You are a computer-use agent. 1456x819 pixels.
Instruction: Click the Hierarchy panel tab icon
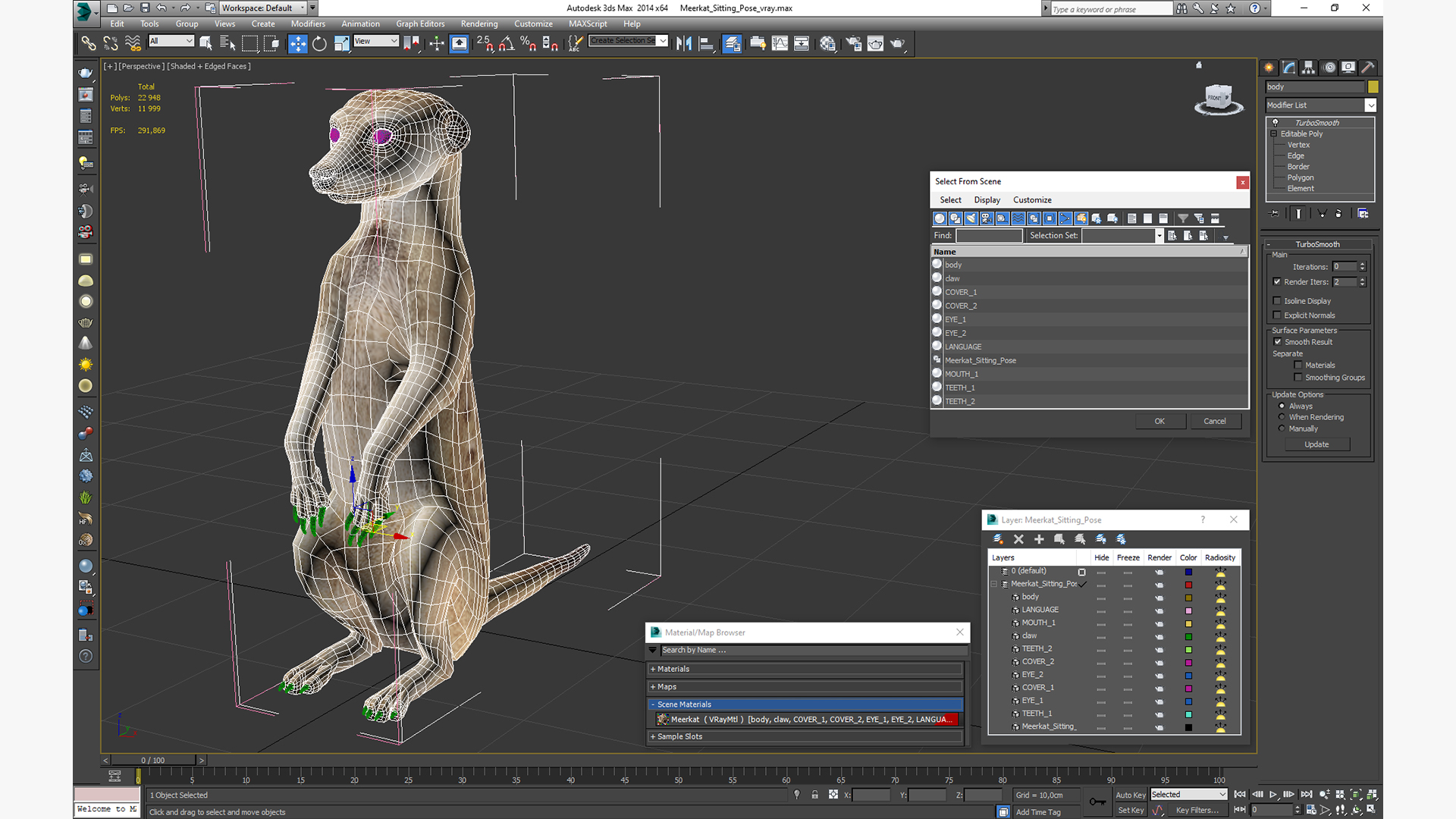click(x=1309, y=67)
